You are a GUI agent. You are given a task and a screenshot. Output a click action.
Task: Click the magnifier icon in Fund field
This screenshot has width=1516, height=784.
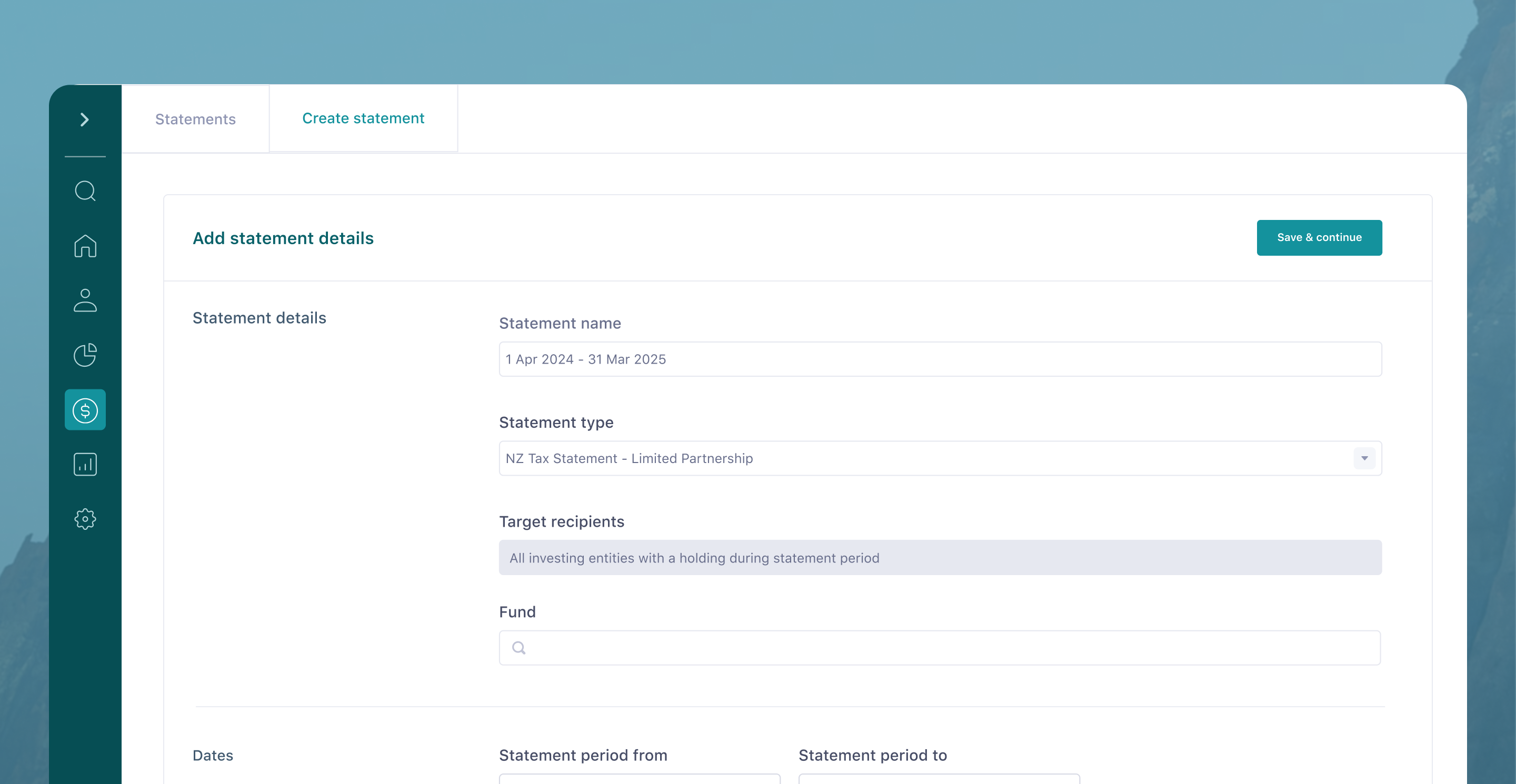tap(518, 648)
